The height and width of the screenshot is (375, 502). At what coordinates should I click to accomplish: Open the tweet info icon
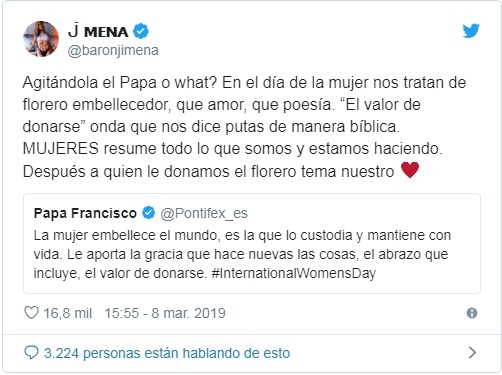(x=472, y=313)
